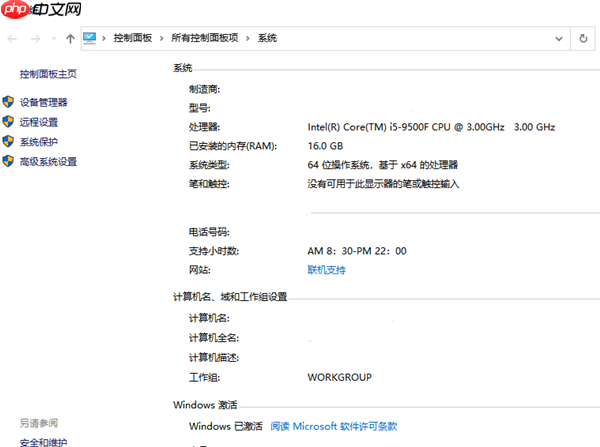Click 型号 label

pyautogui.click(x=199, y=108)
